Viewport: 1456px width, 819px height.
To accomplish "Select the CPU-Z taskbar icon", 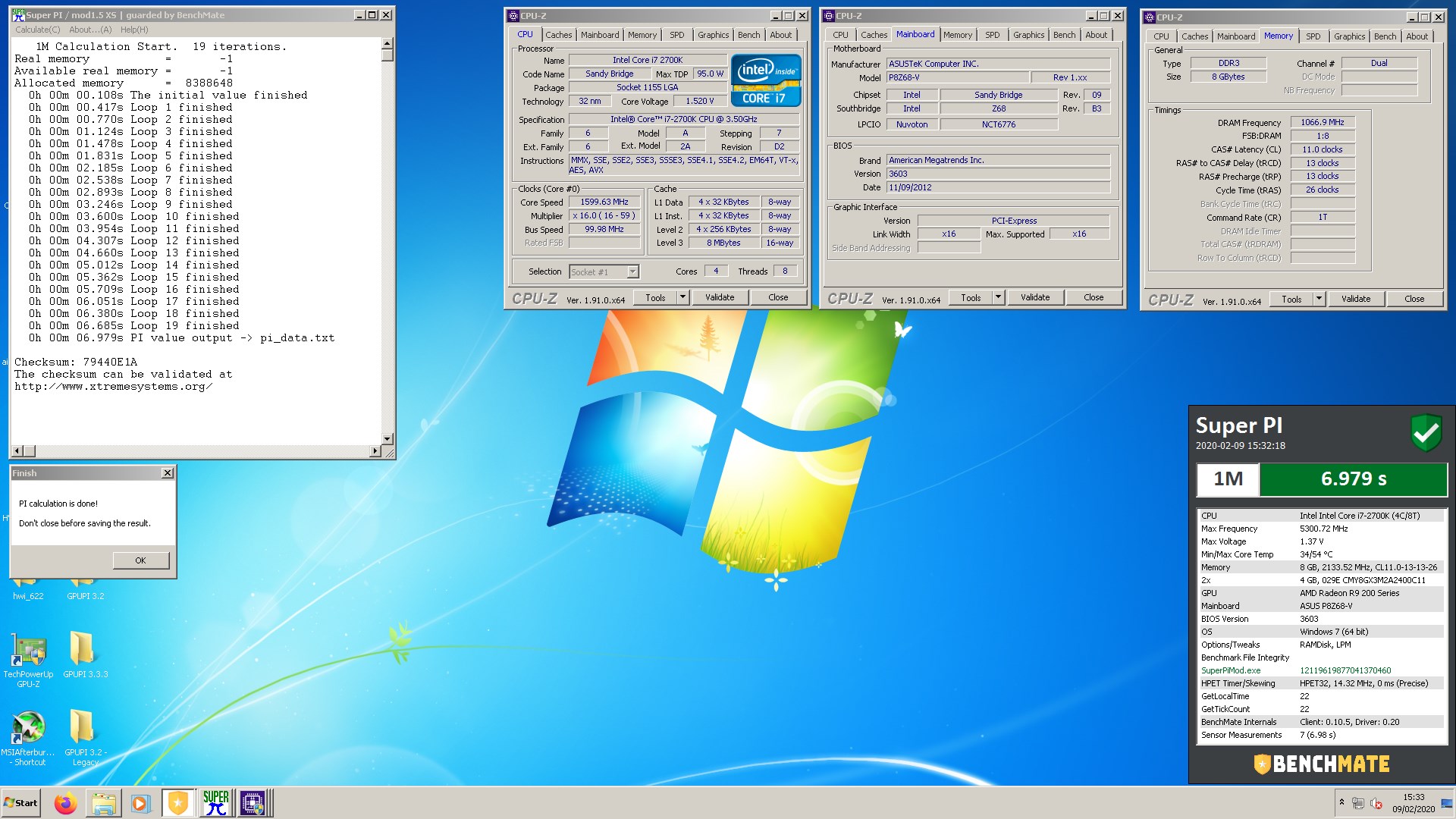I will point(253,803).
